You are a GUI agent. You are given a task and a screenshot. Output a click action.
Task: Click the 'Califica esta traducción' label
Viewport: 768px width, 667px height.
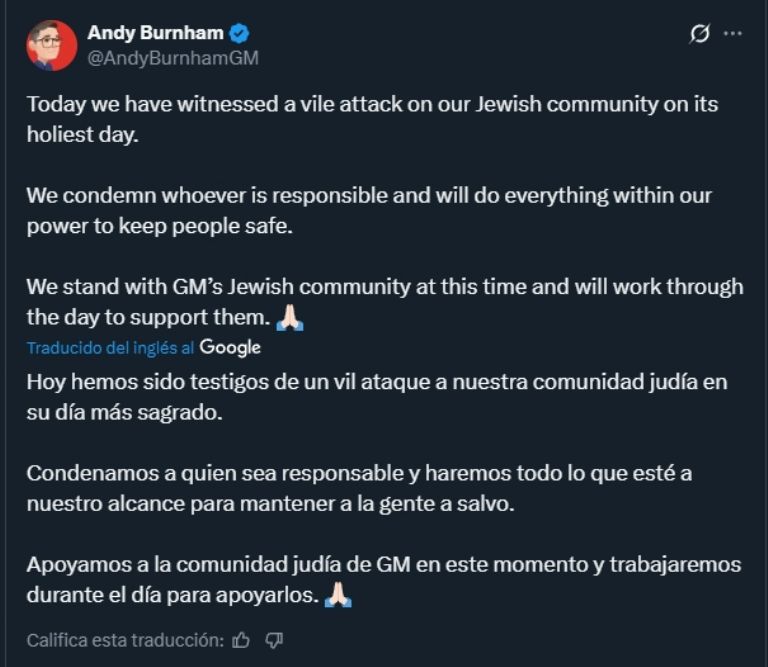pyautogui.click(x=124, y=640)
